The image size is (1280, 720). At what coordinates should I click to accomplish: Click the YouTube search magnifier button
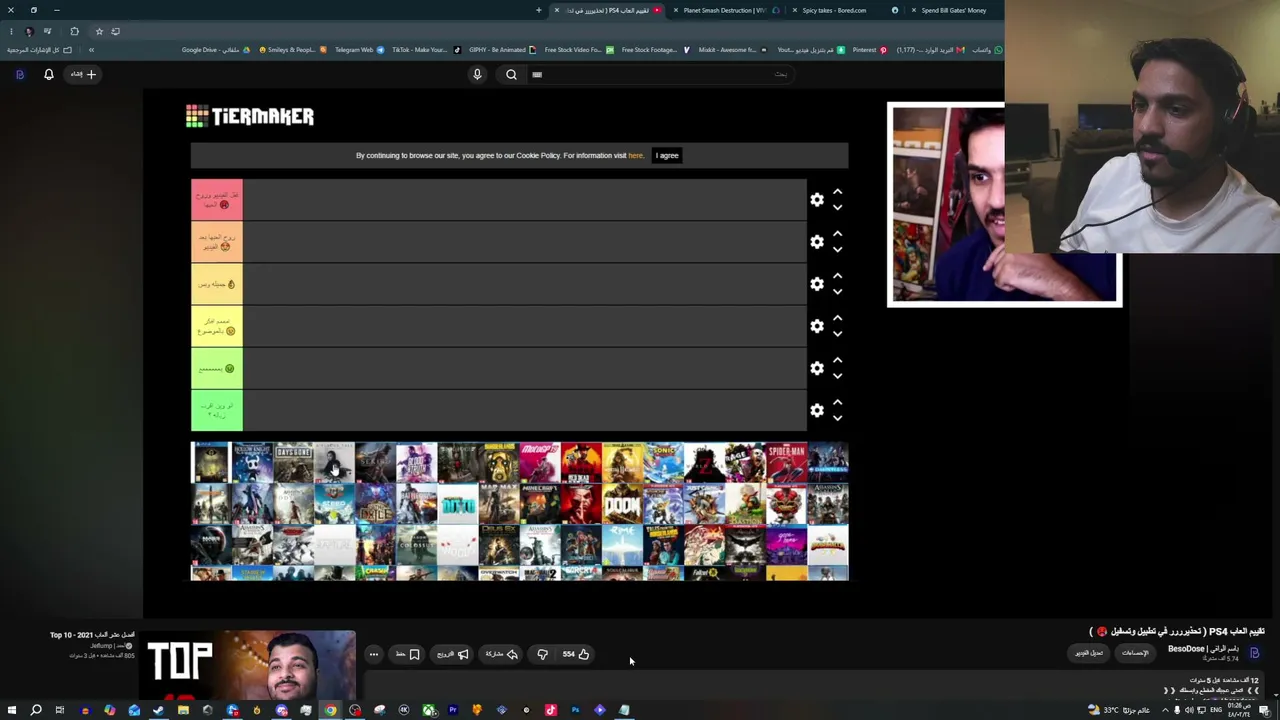click(x=511, y=74)
